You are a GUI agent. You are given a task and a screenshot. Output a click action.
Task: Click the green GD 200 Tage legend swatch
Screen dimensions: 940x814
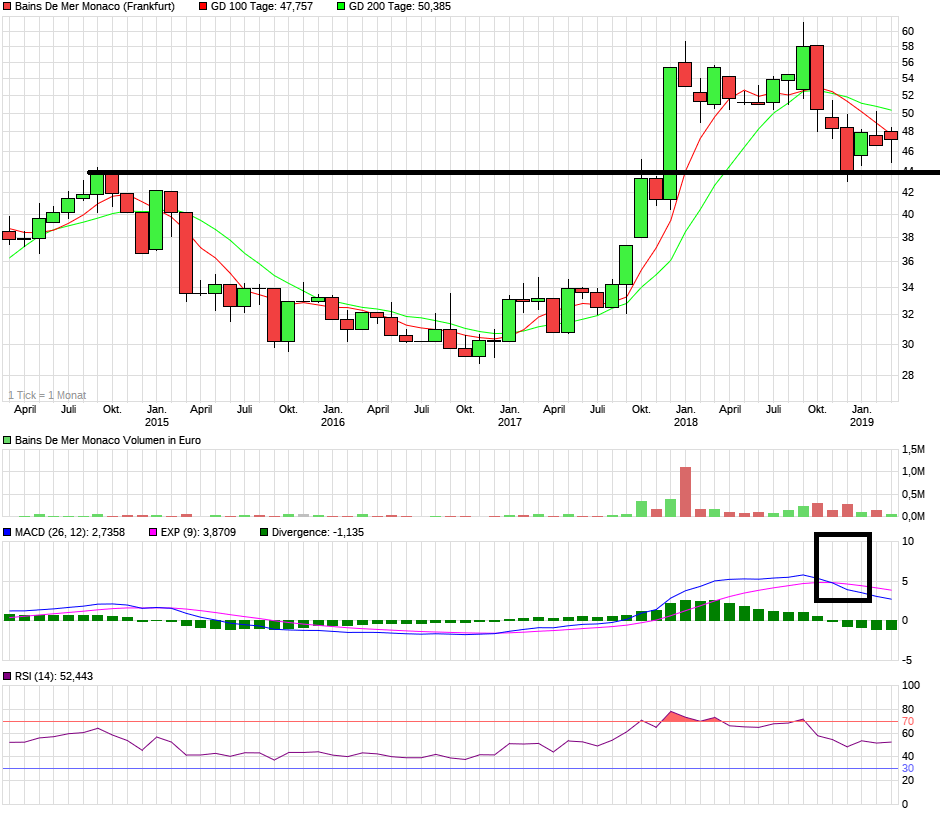click(x=341, y=7)
